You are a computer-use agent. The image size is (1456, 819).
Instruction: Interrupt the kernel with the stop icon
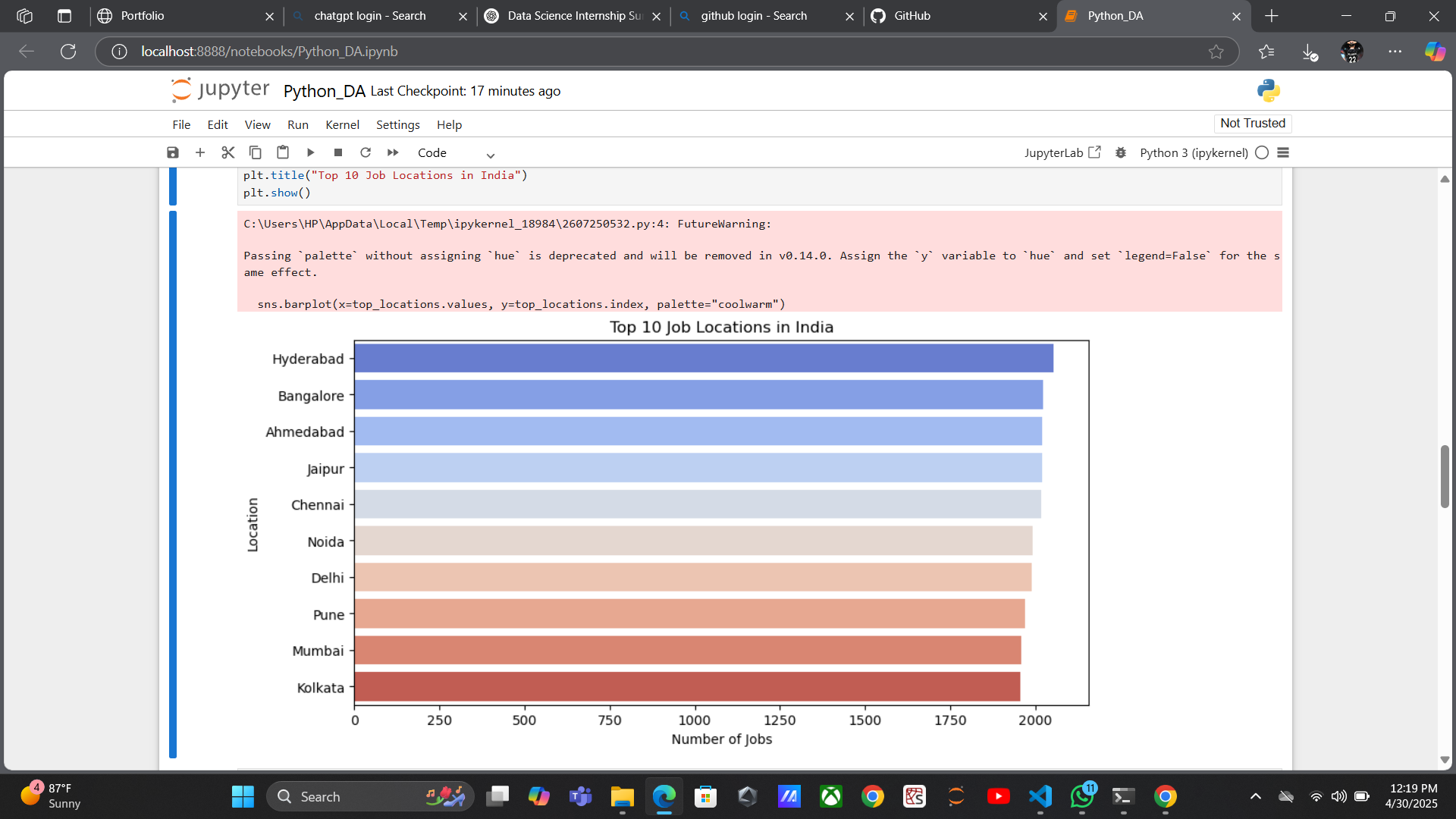pyautogui.click(x=338, y=152)
